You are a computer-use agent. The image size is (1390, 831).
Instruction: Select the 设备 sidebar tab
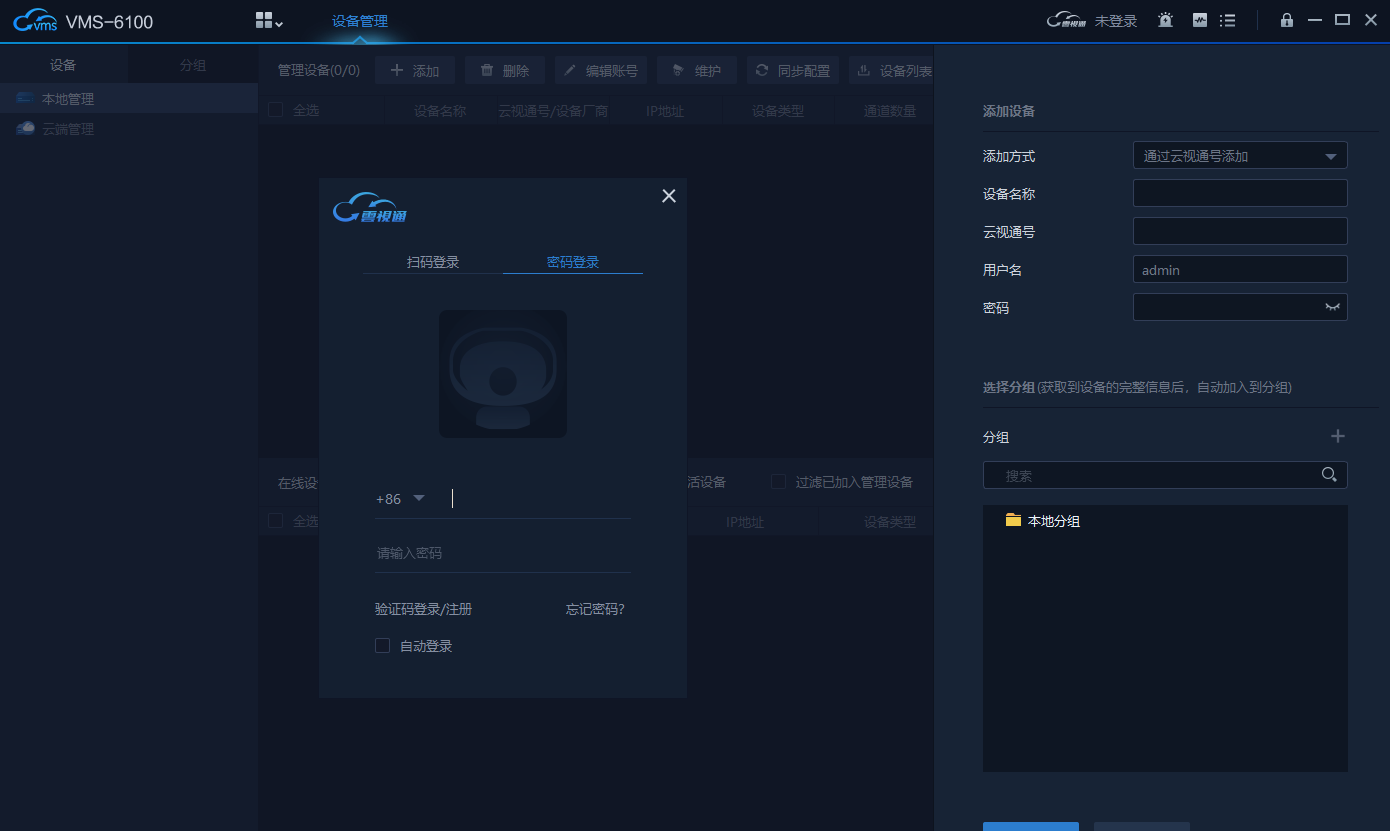click(63, 65)
